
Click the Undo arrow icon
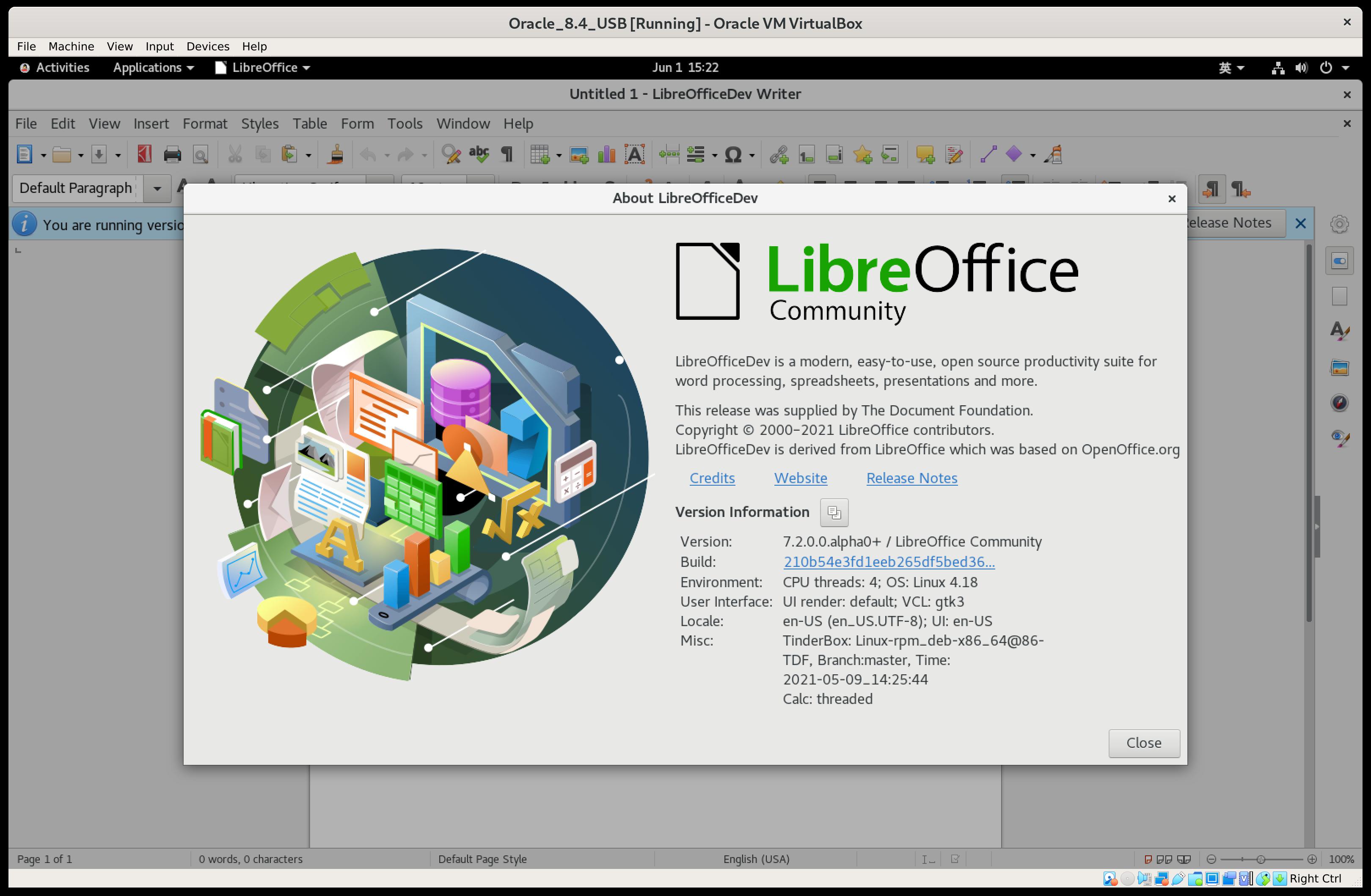point(368,154)
